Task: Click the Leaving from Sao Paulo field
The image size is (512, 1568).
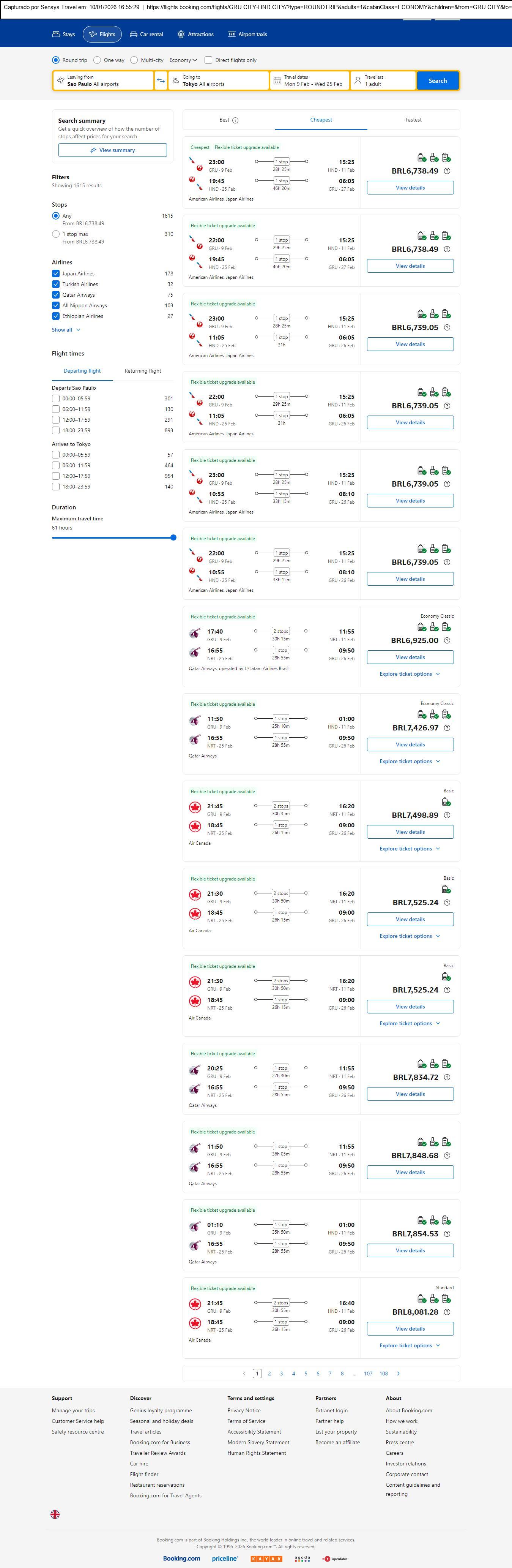Action: pyautogui.click(x=103, y=81)
